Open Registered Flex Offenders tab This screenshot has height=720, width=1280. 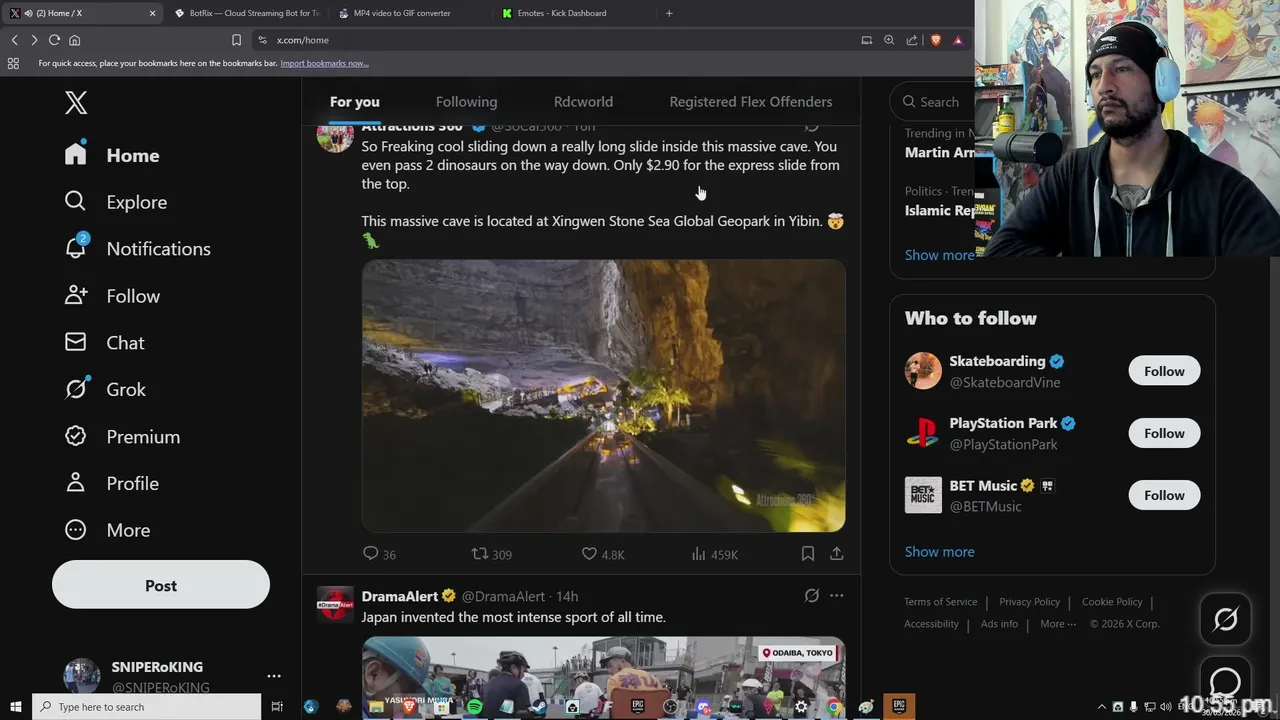(751, 102)
